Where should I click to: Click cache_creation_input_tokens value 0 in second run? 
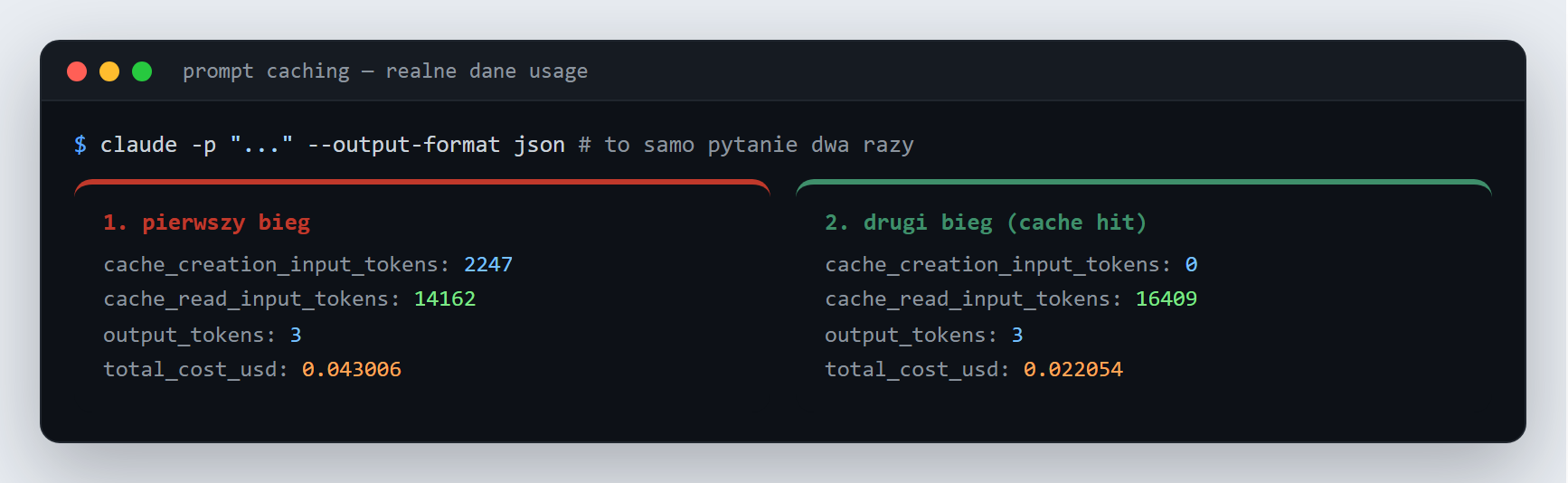point(1192,264)
